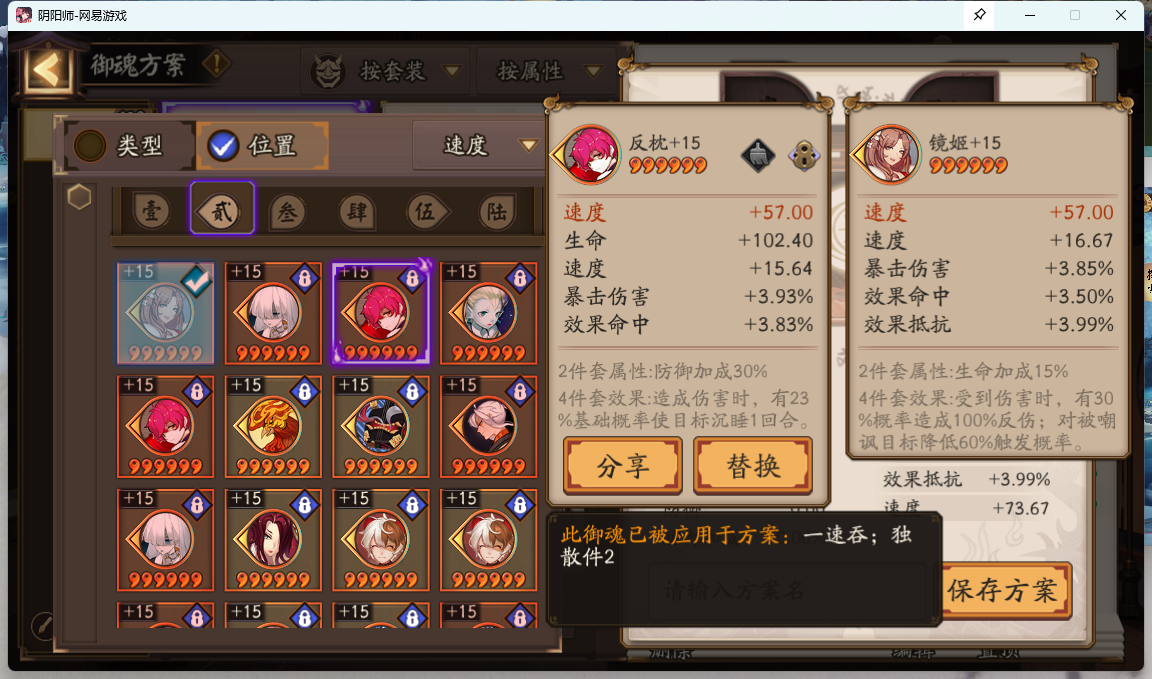The width and height of the screenshot is (1152, 679).
Task: Click the 替换 replace button
Action: [x=753, y=466]
